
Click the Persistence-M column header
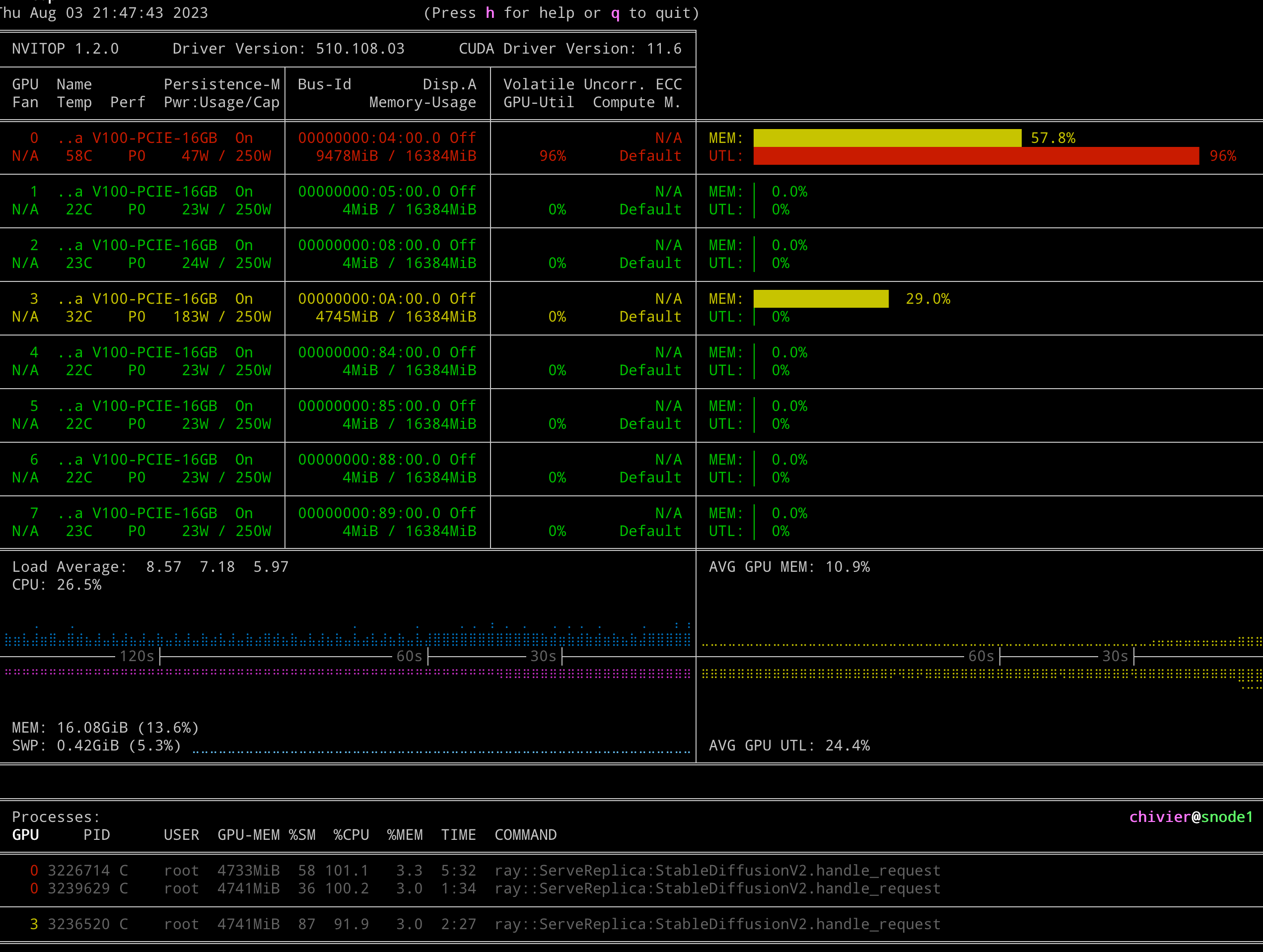pos(221,84)
